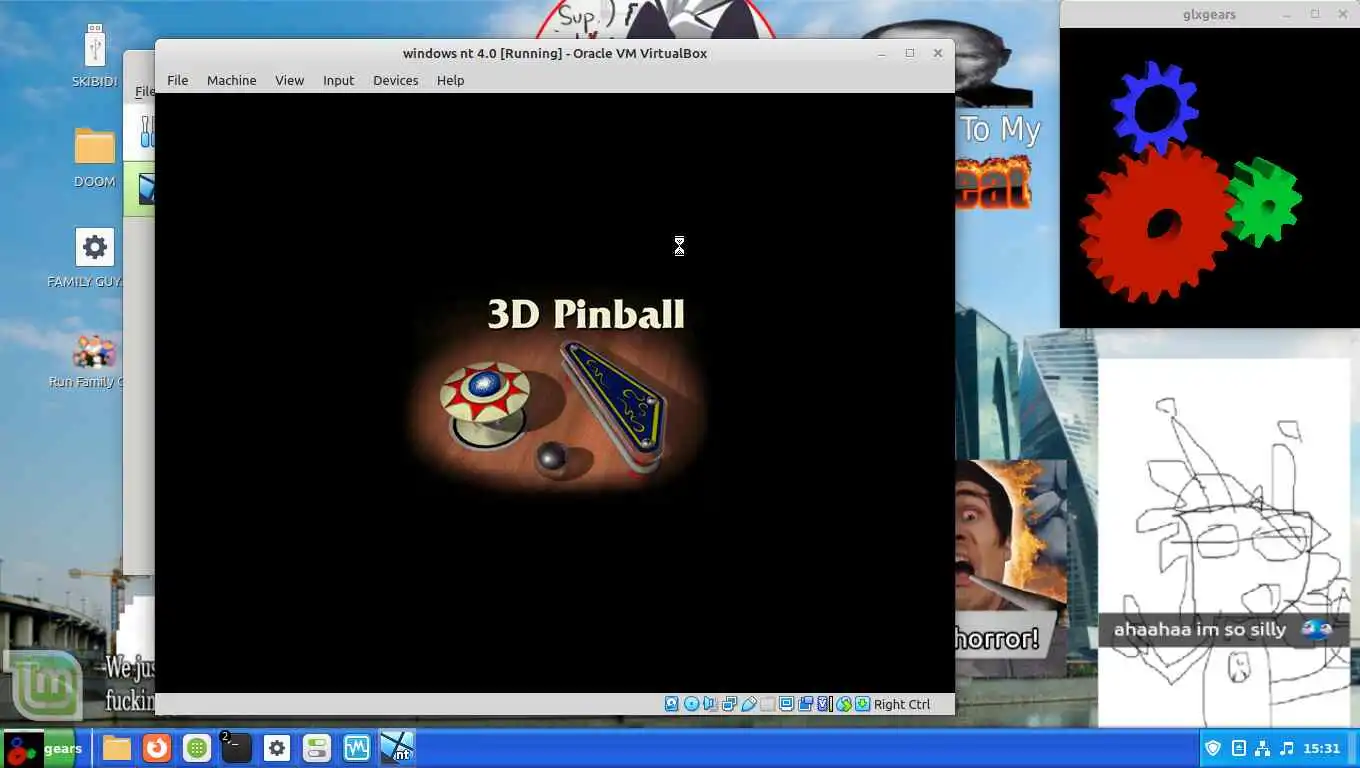Click the CPU virtualization 'V' status icon
Image resolution: width=1360 pixels, height=768 pixels.
click(824, 704)
